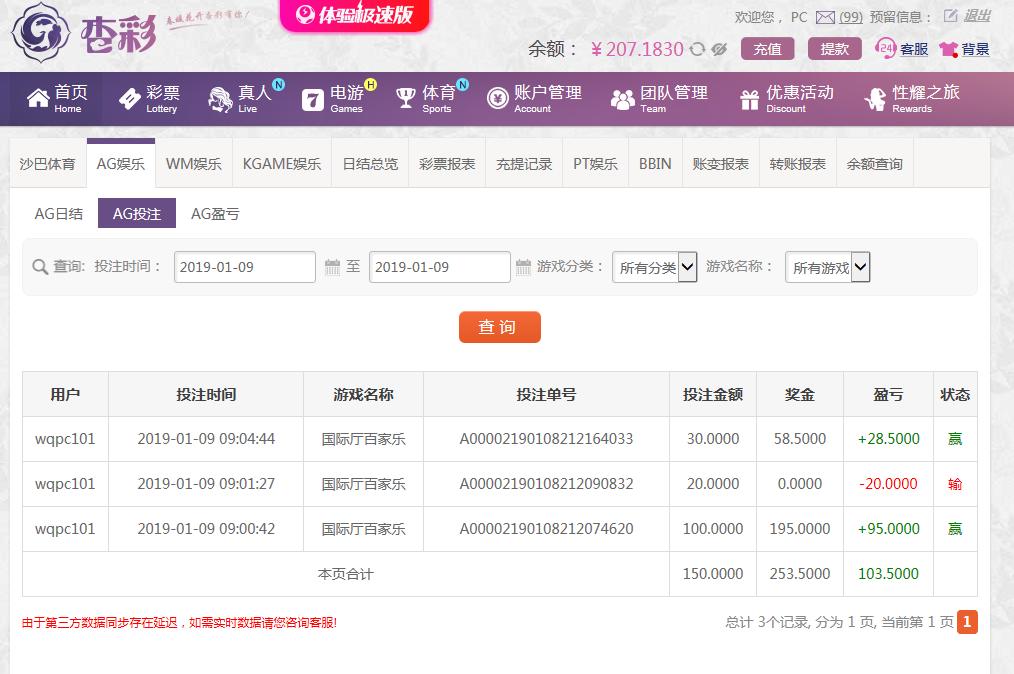Screen dimensions: 1014x674
Task: Open the 彩票 Lottery menu
Action: point(149,99)
